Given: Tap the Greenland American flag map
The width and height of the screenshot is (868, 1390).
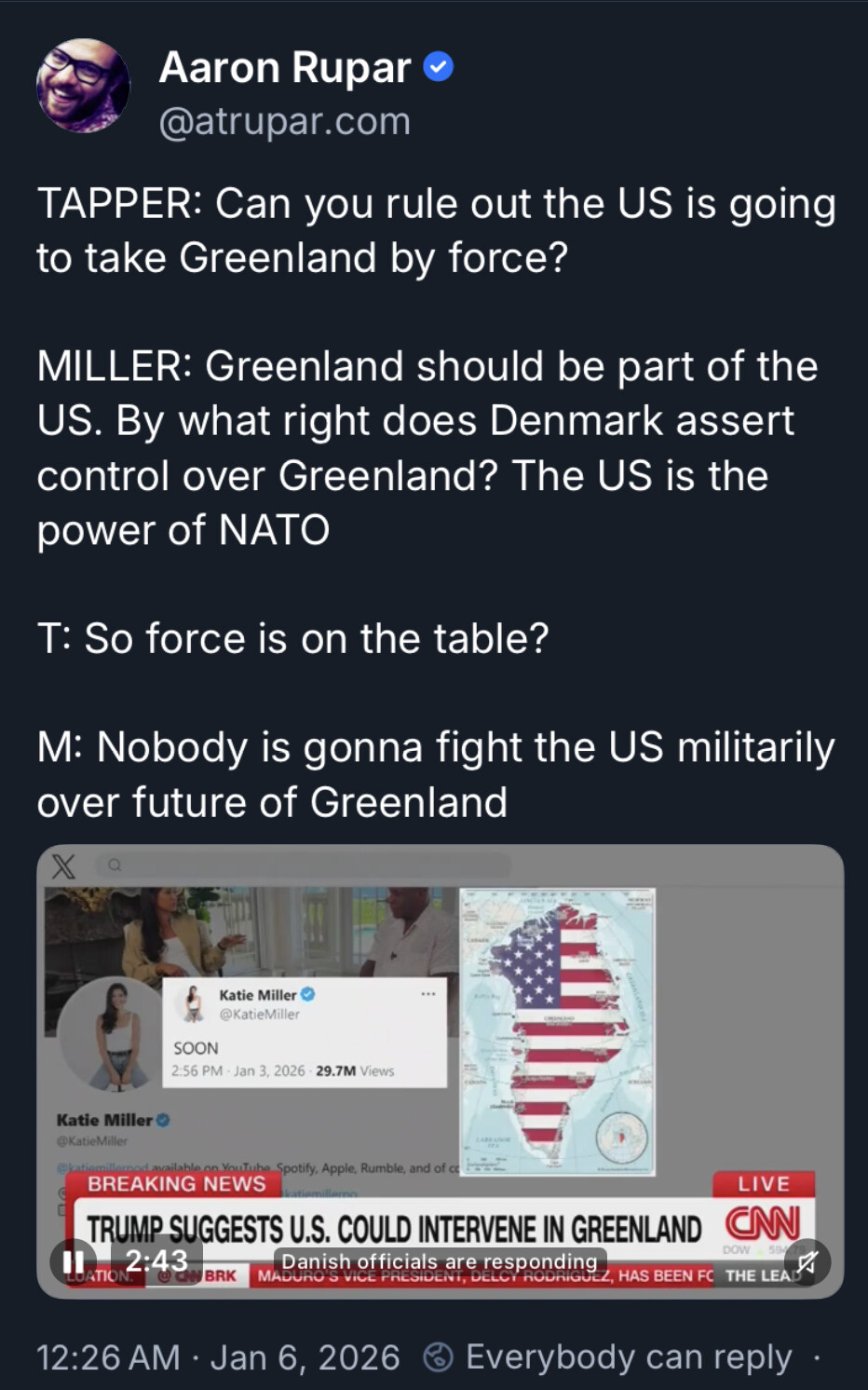Looking at the screenshot, I should tap(558, 1030).
